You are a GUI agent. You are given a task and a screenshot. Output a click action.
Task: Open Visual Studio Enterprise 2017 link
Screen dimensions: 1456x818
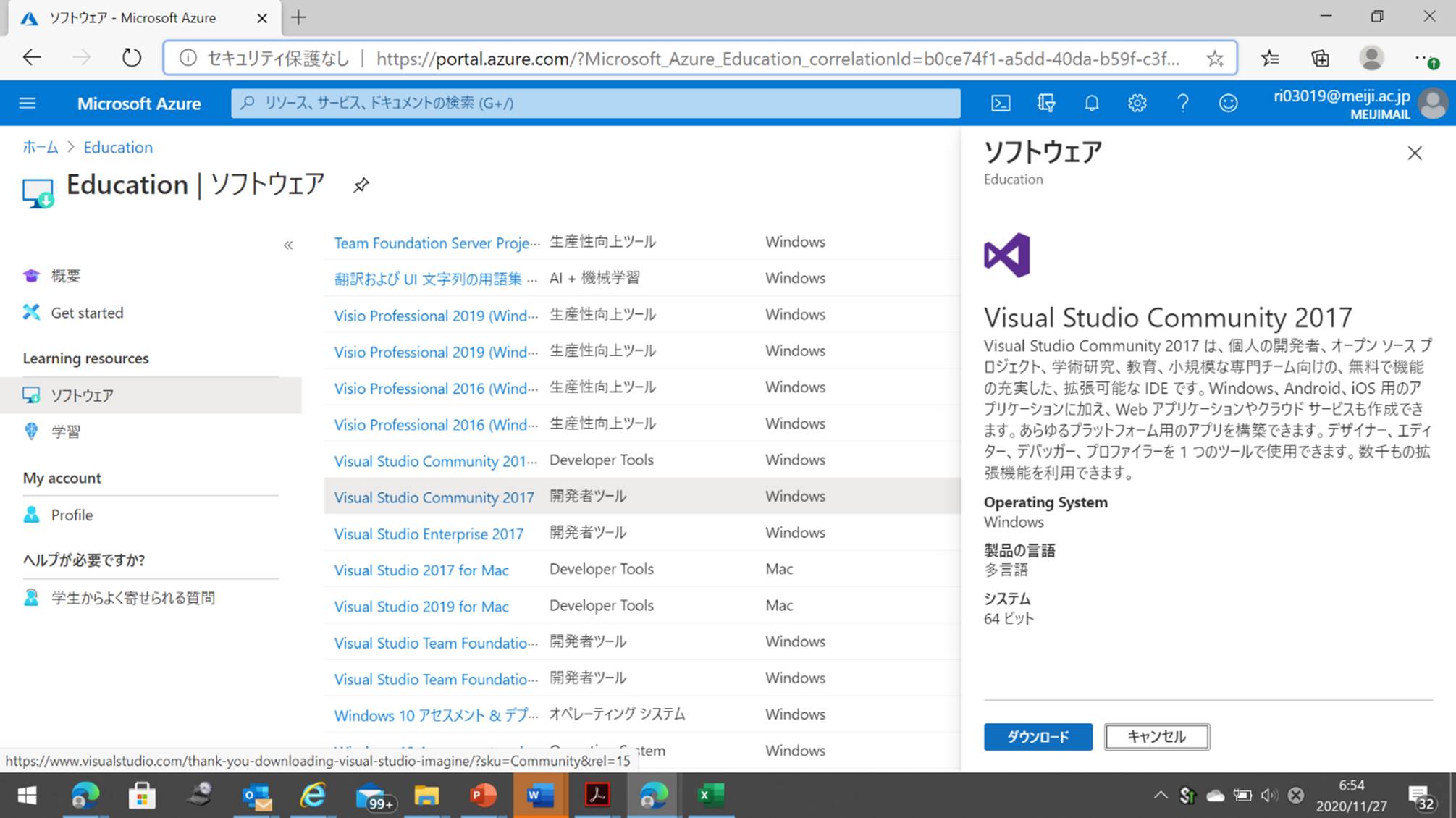point(429,534)
